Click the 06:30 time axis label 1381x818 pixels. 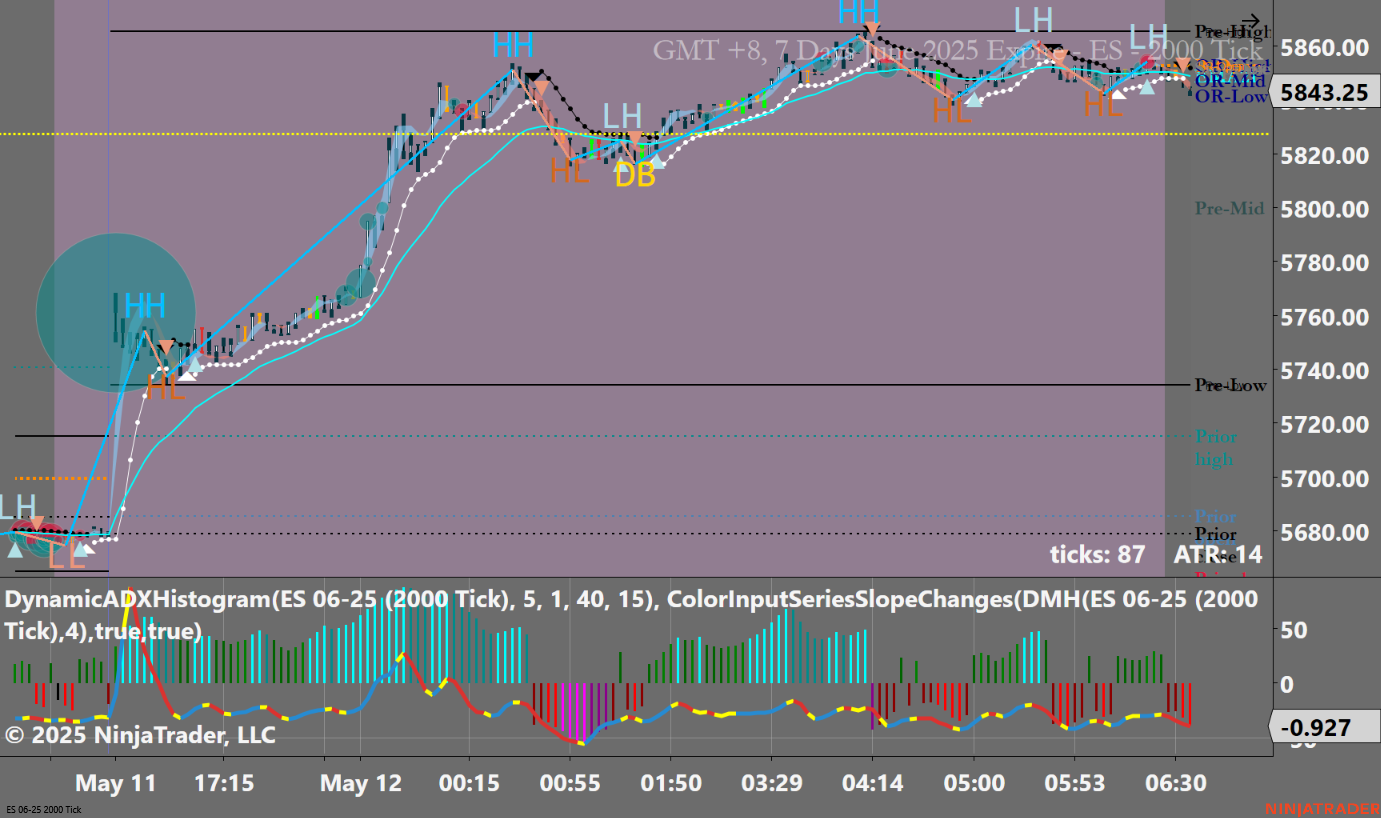(x=1174, y=782)
